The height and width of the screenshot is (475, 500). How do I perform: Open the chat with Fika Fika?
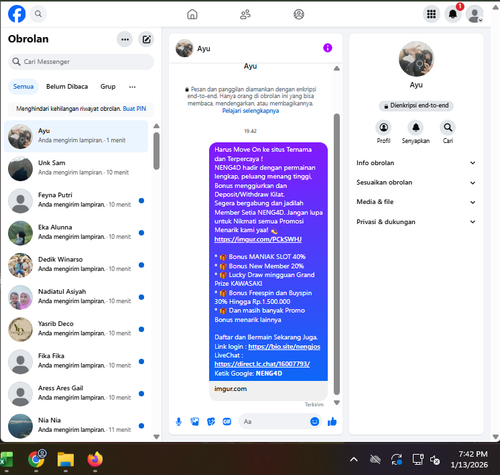click(76, 361)
